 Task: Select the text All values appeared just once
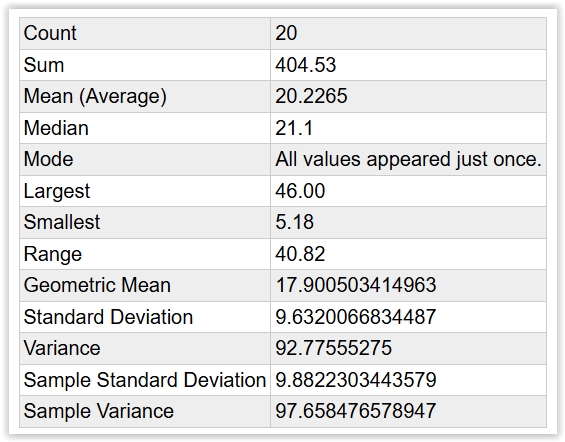[x=409, y=160]
